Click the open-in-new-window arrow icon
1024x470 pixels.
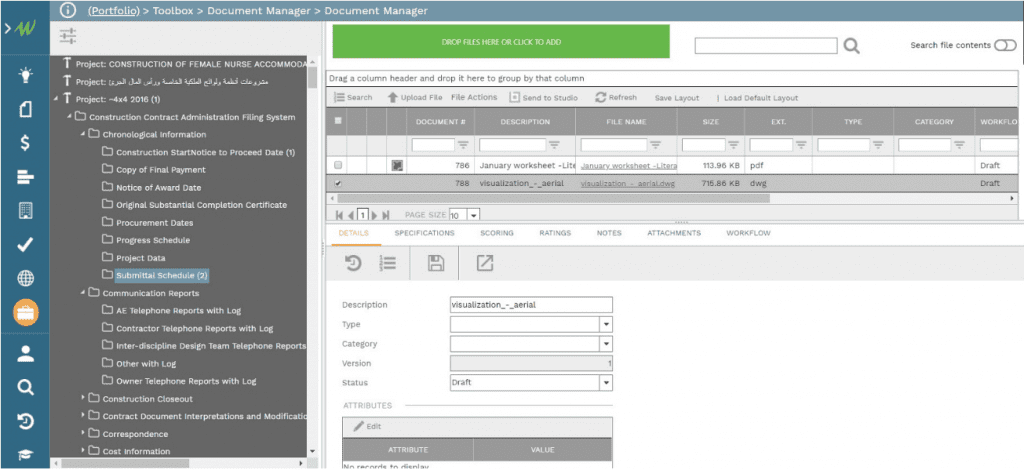point(485,263)
